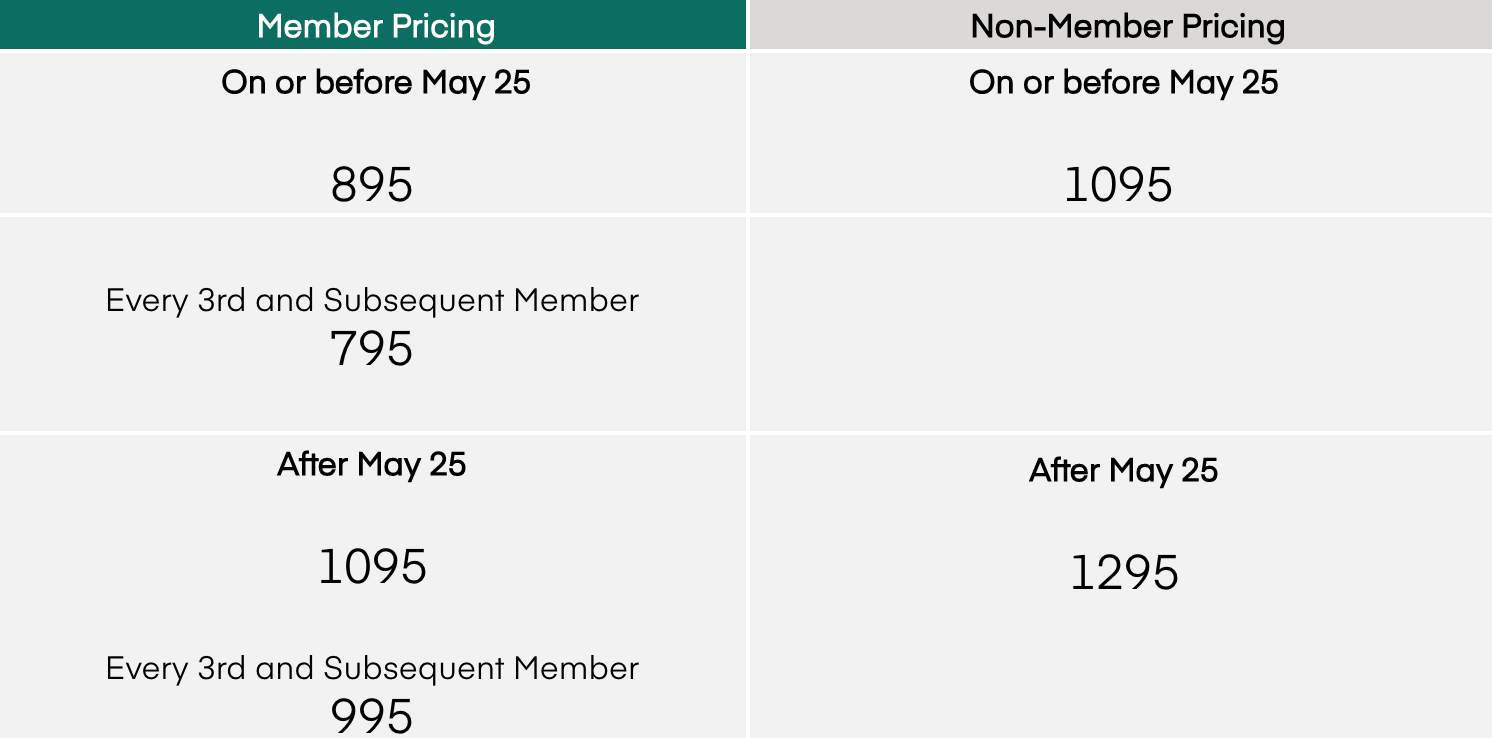Image resolution: width=1492 pixels, height=738 pixels.
Task: Click the "Every 3rd and Subsequent Member" label above 795
Action: click(372, 300)
